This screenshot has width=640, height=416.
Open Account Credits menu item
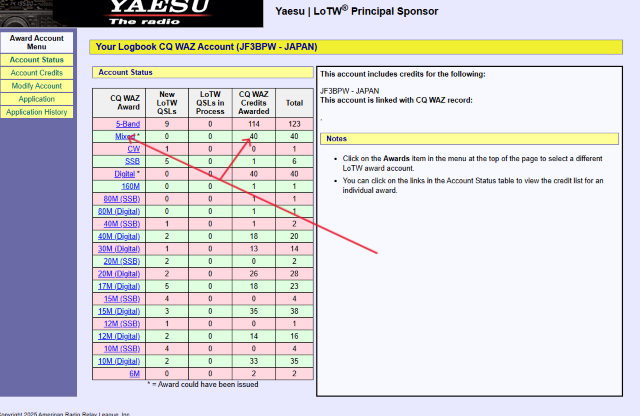coord(36,73)
